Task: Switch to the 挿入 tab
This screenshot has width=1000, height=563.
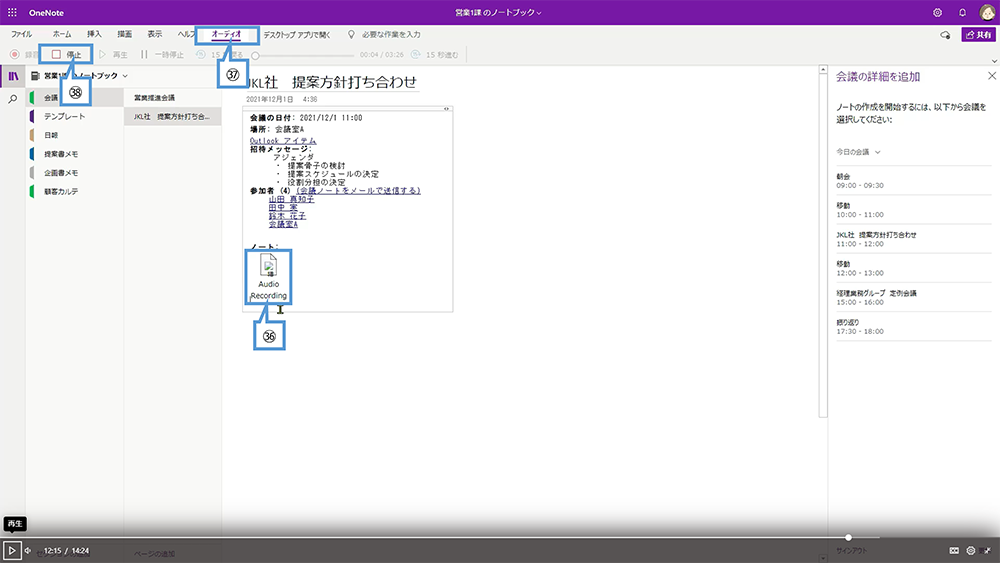Action: 94,34
